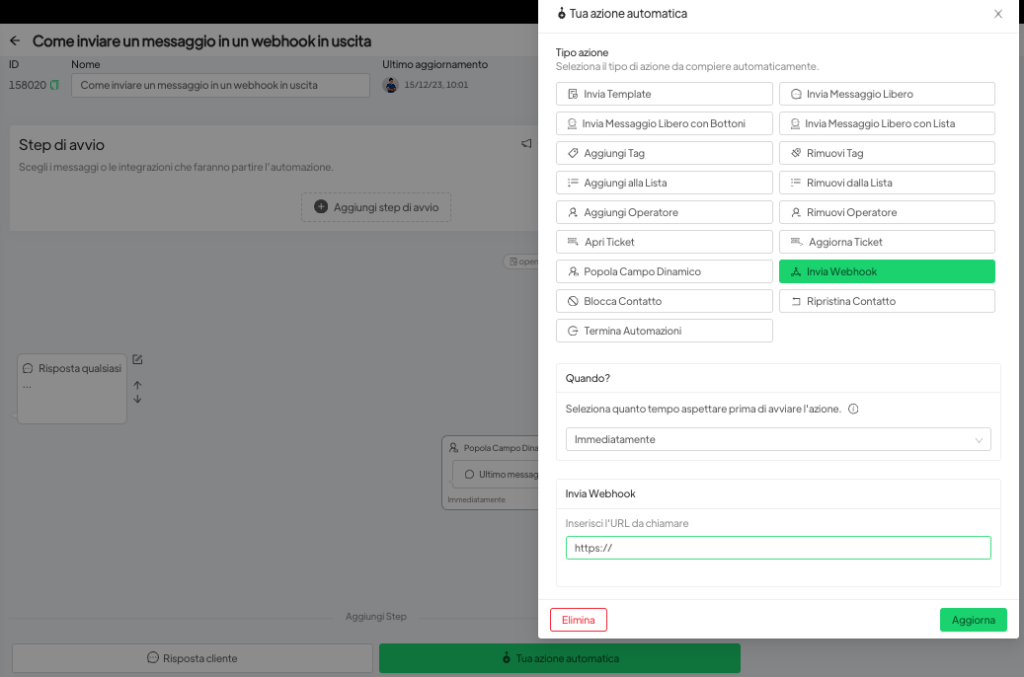Image resolution: width=1024 pixels, height=677 pixels.
Task: Open the Immediatamente timing dropdown
Action: [x=778, y=439]
